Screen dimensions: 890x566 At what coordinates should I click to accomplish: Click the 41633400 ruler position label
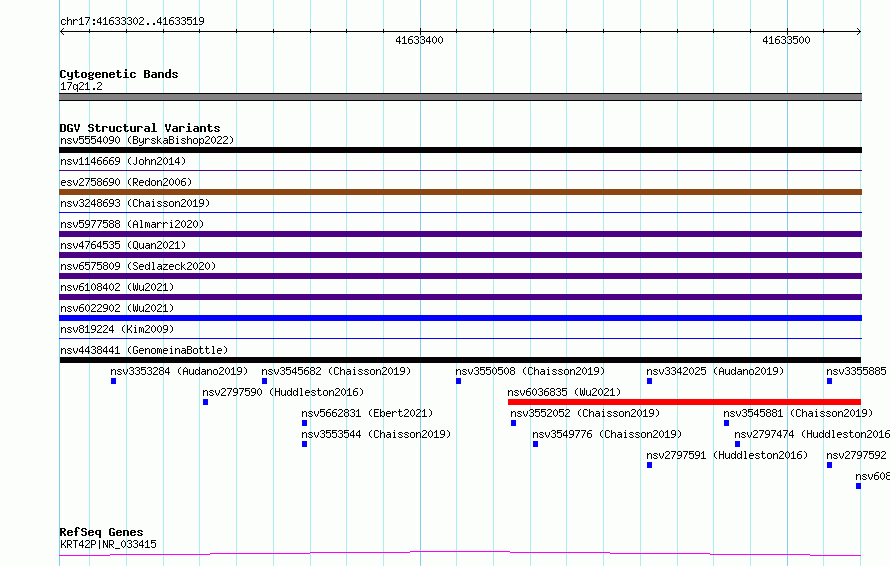[x=419, y=40]
